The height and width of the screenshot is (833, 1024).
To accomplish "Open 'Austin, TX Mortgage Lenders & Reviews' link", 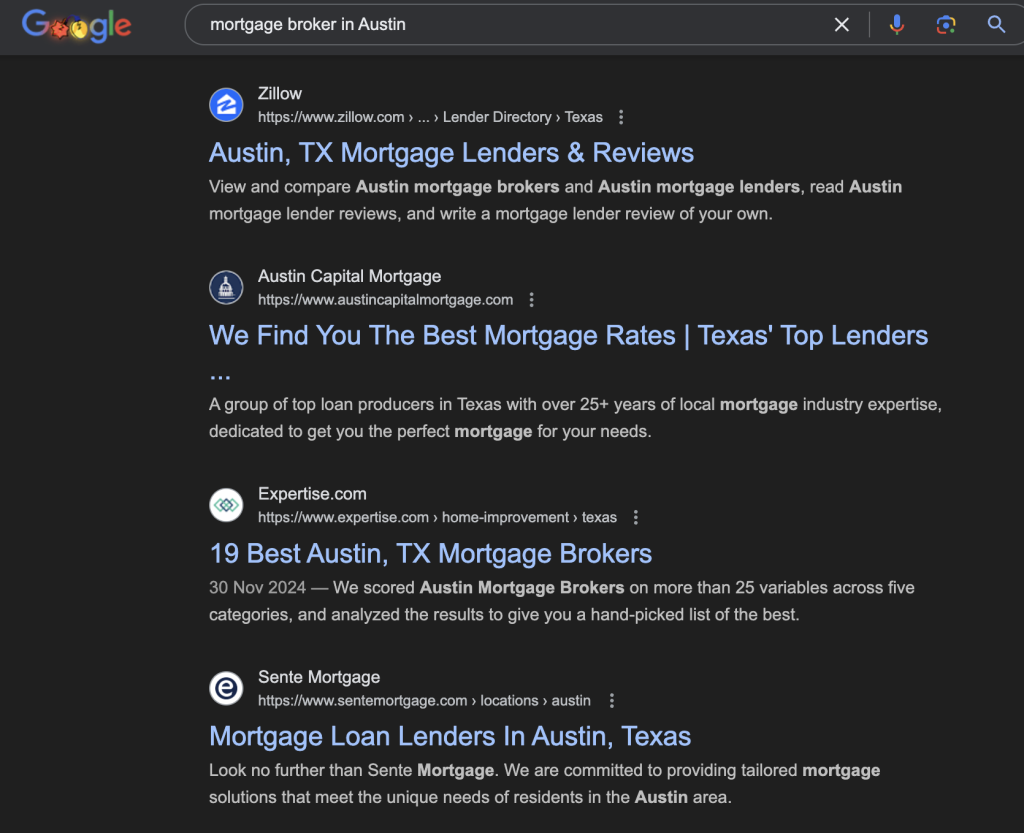I will click(451, 153).
